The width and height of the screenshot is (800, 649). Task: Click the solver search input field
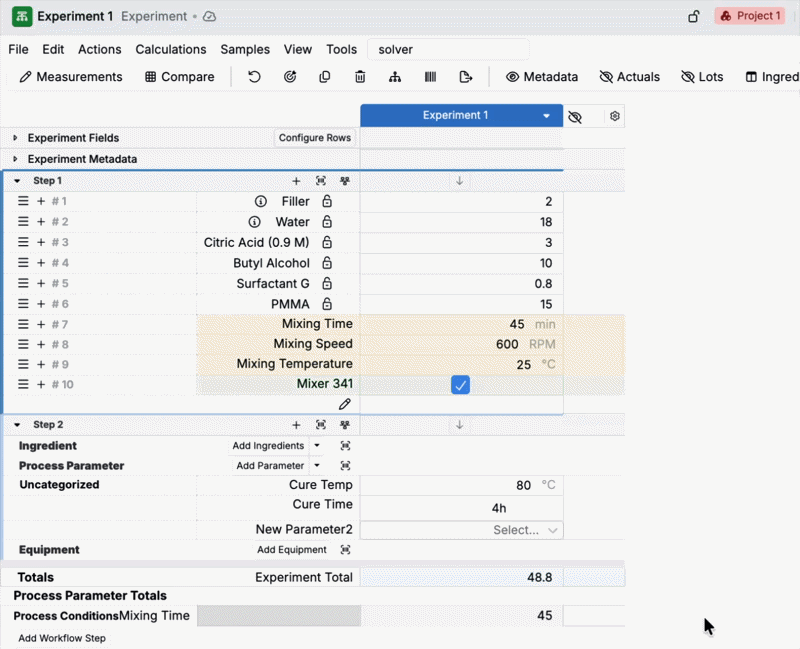click(448, 49)
